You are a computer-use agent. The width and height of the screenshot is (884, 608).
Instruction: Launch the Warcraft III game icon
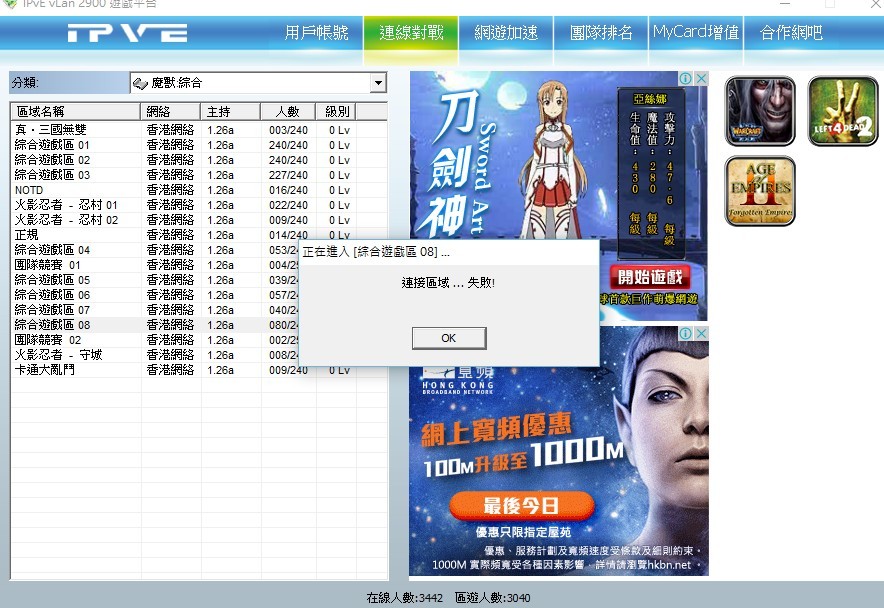click(x=760, y=111)
